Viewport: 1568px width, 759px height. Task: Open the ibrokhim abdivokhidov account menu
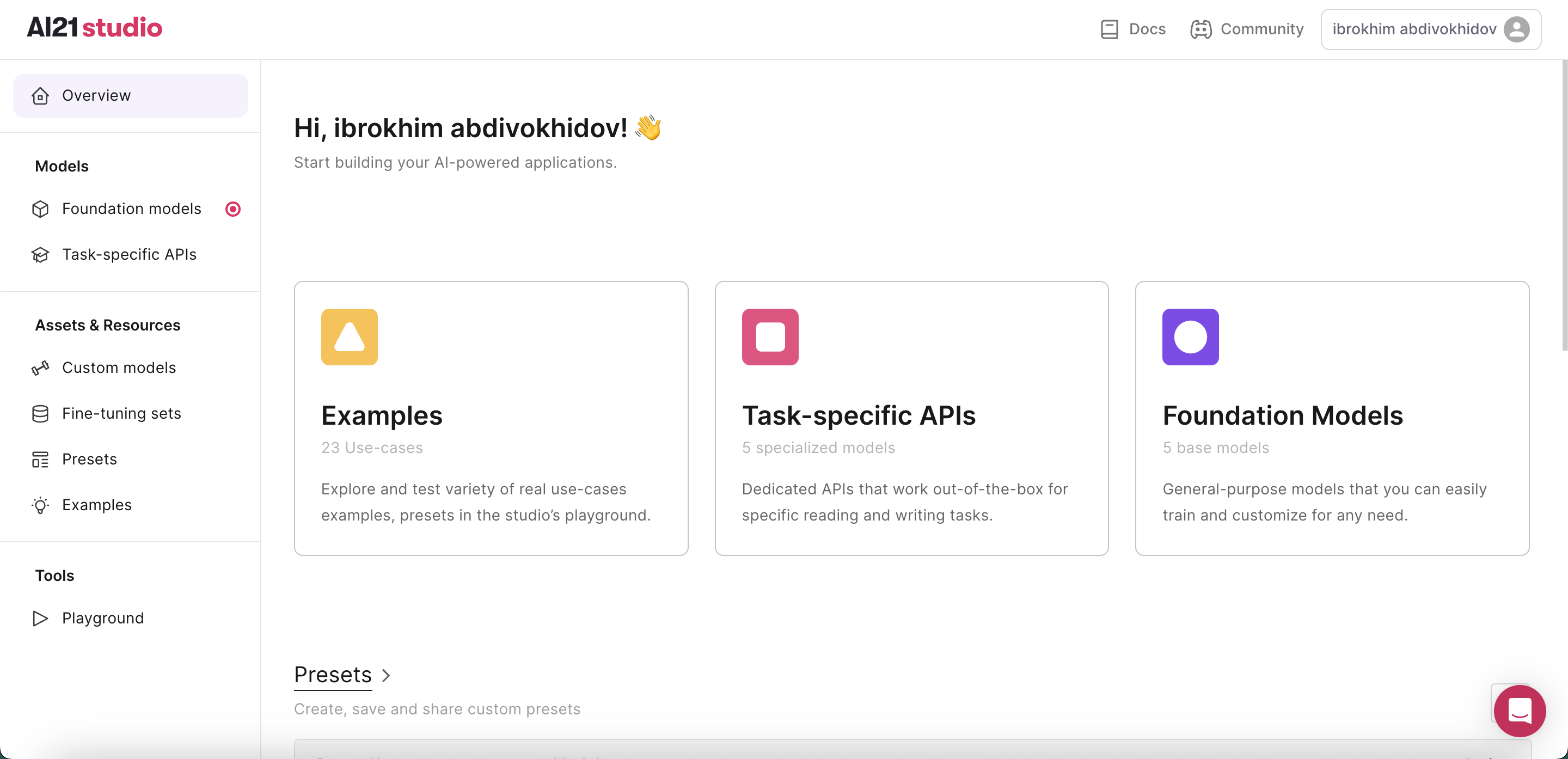(x=1413, y=29)
